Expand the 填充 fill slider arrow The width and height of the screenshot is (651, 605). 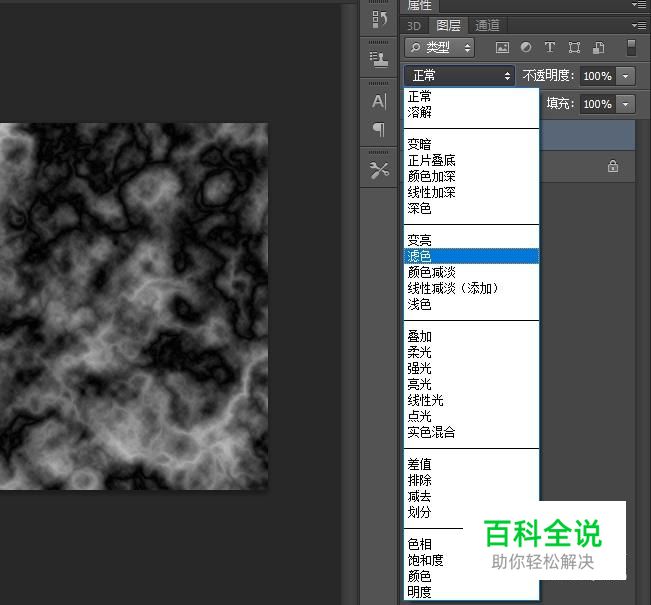[x=626, y=104]
